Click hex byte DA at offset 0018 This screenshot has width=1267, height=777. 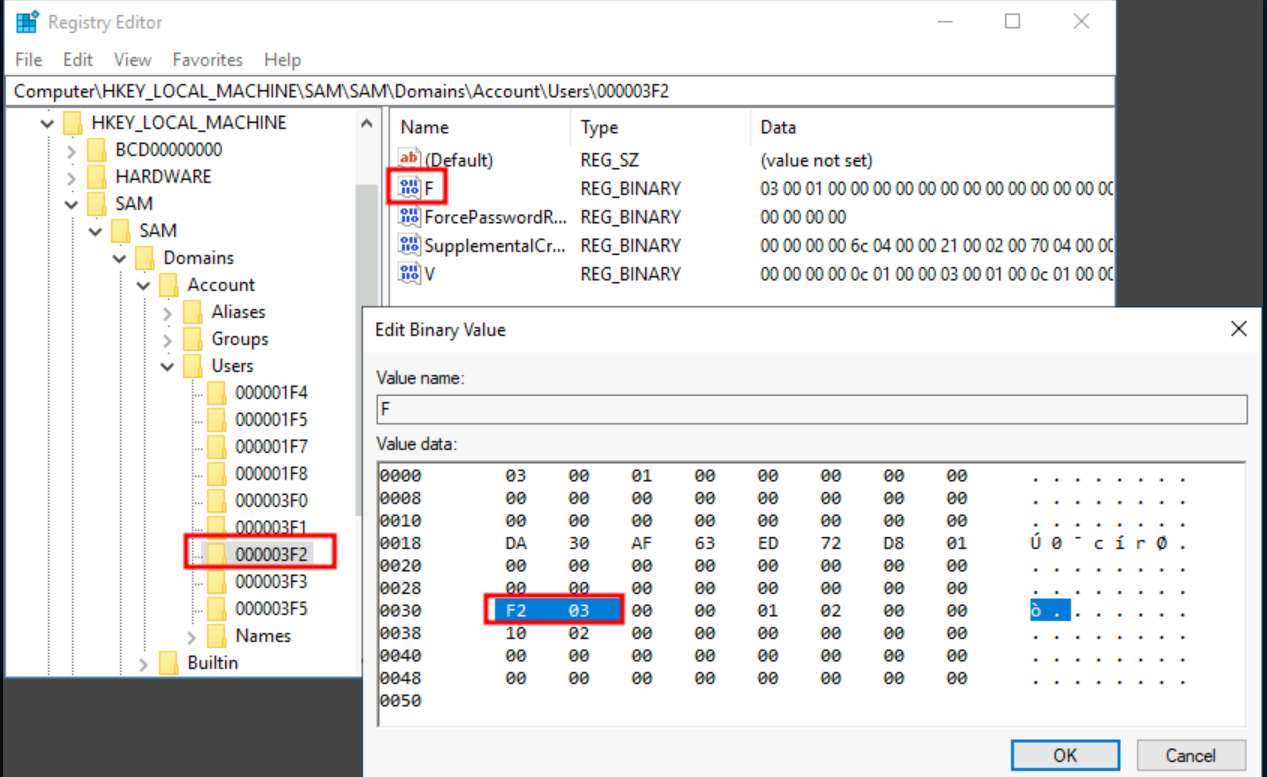point(516,543)
